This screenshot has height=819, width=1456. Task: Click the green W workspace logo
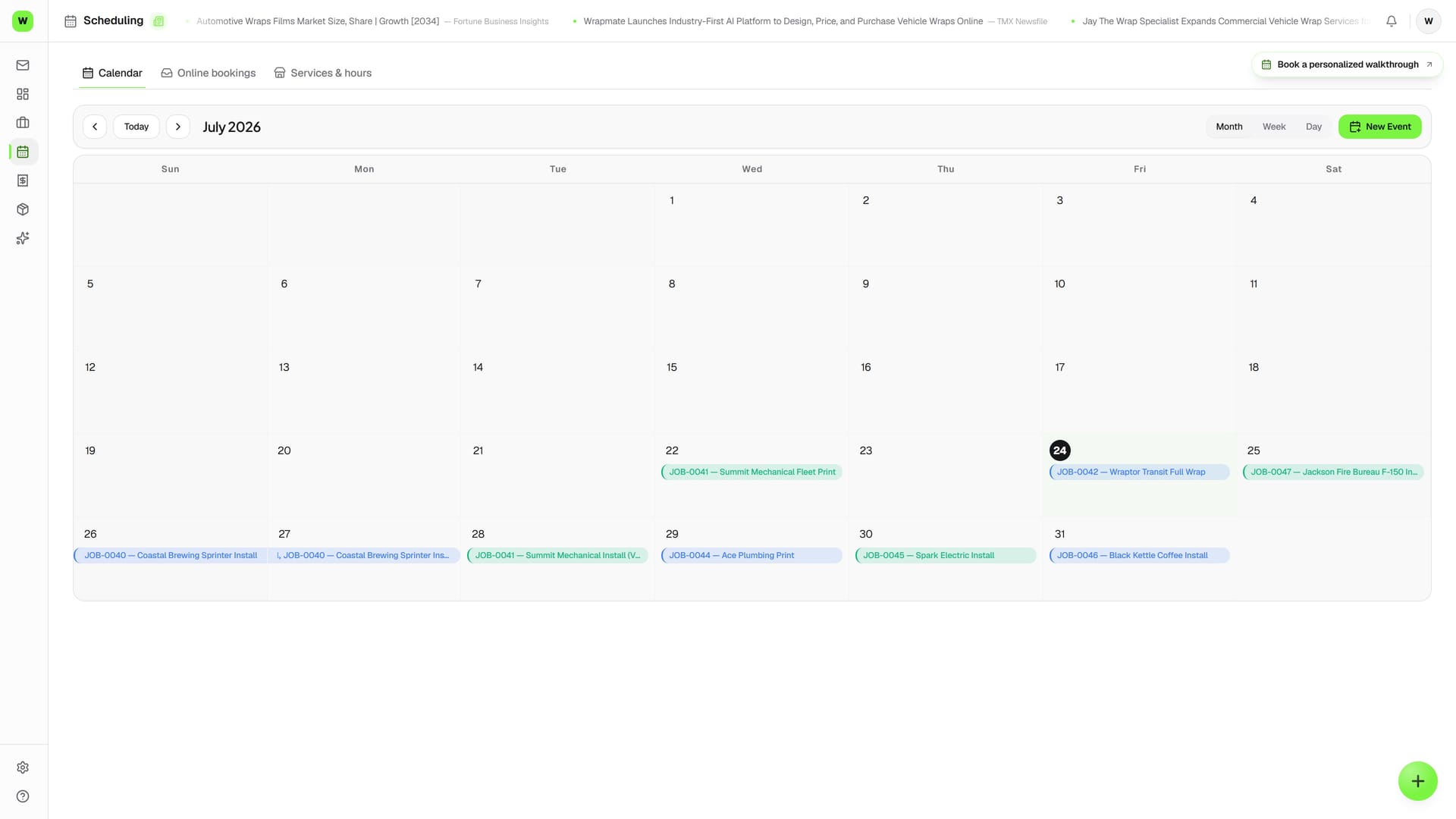(x=23, y=21)
